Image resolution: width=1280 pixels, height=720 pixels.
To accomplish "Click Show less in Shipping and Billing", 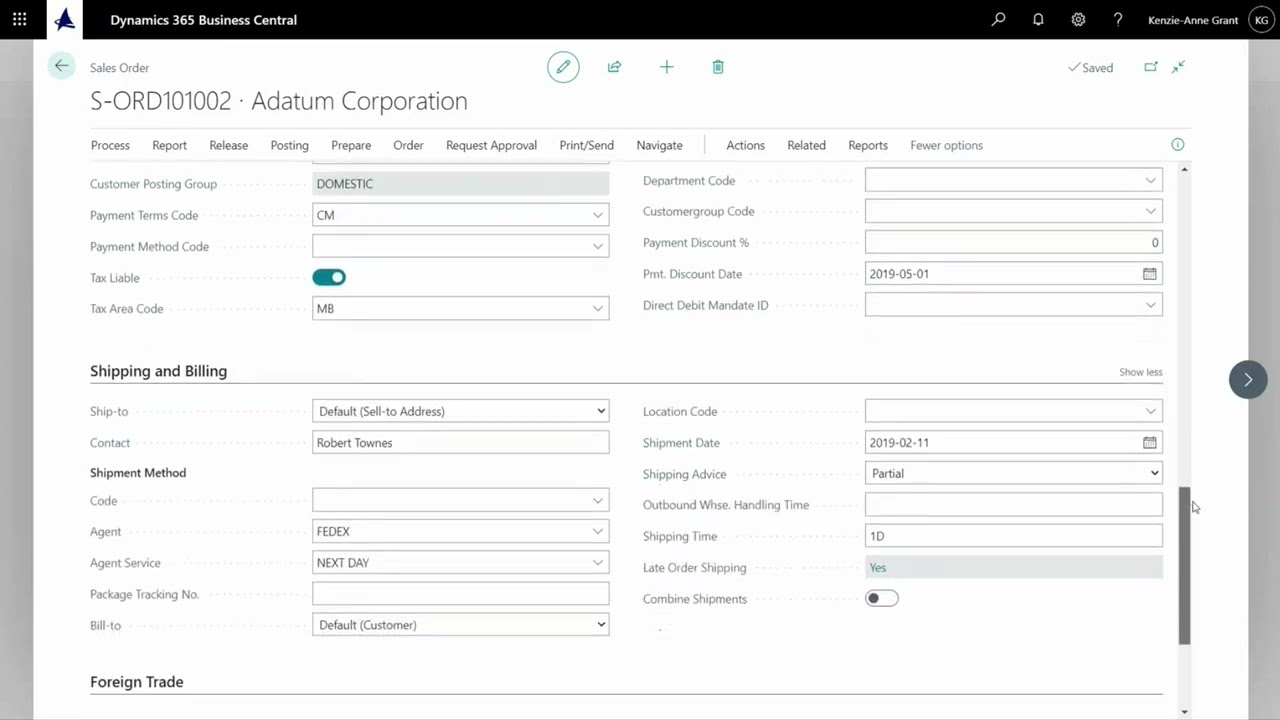I will pyautogui.click(x=1141, y=372).
